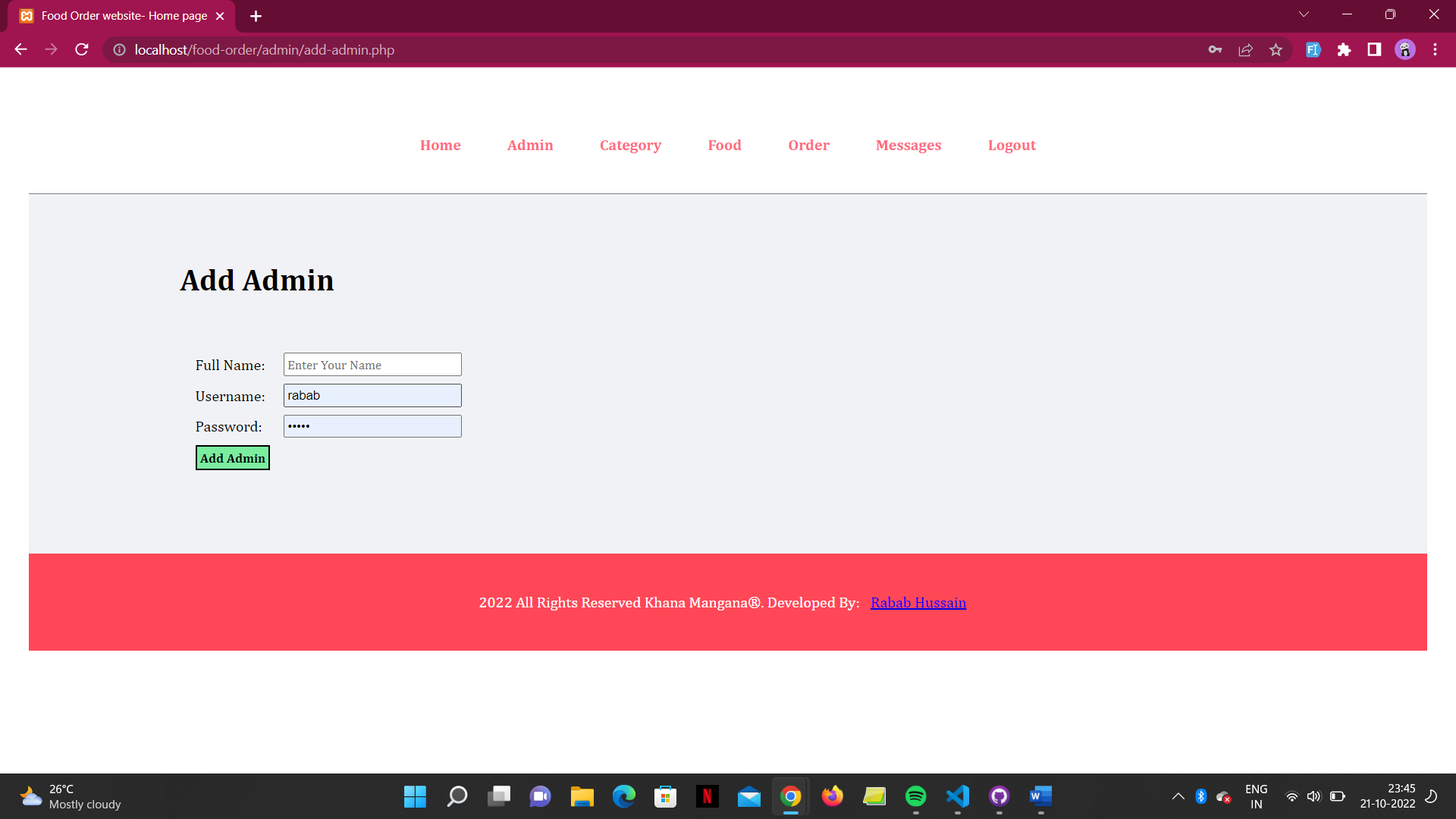Click the volume indicator in system tray
The width and height of the screenshot is (1456, 819).
[x=1314, y=797]
